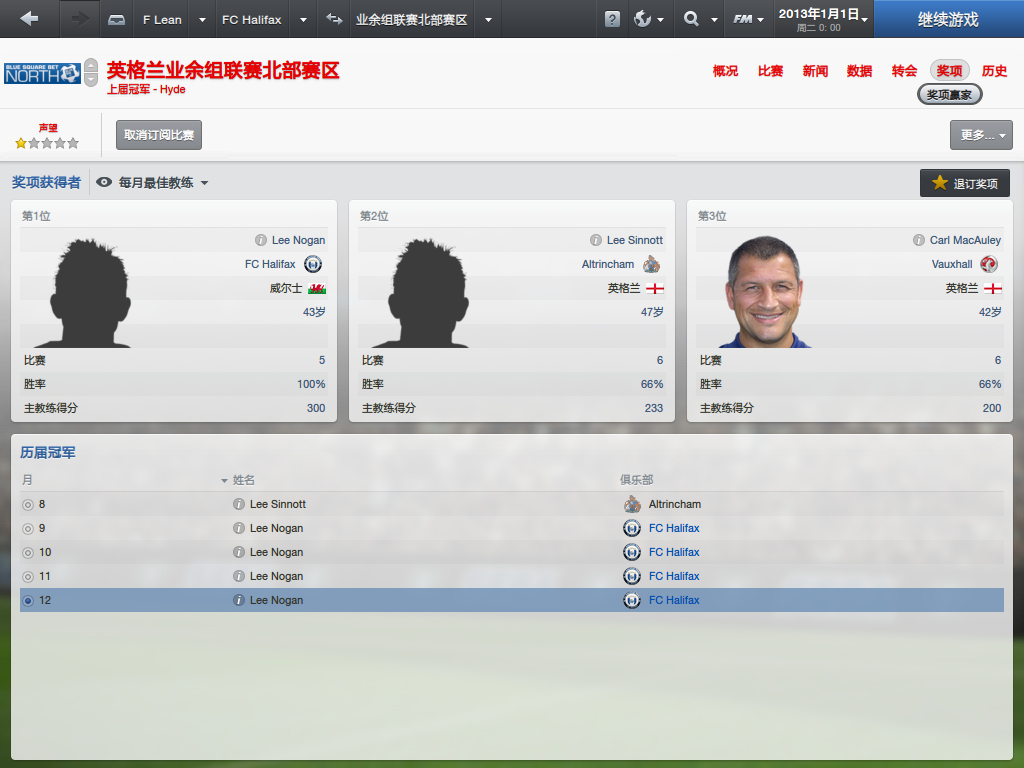The height and width of the screenshot is (768, 1024).
Task: Click the 继续游戏 continue button
Action: 948,19
